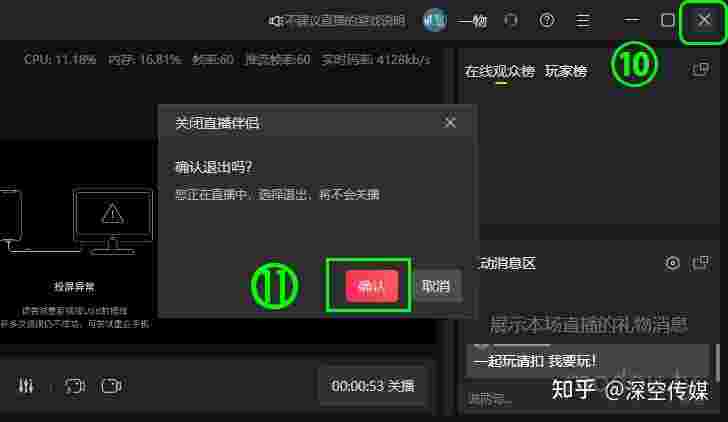This screenshot has height=422, width=728.
Task: Click the 实时码率 4128kb/s readout
Action: tap(376, 59)
